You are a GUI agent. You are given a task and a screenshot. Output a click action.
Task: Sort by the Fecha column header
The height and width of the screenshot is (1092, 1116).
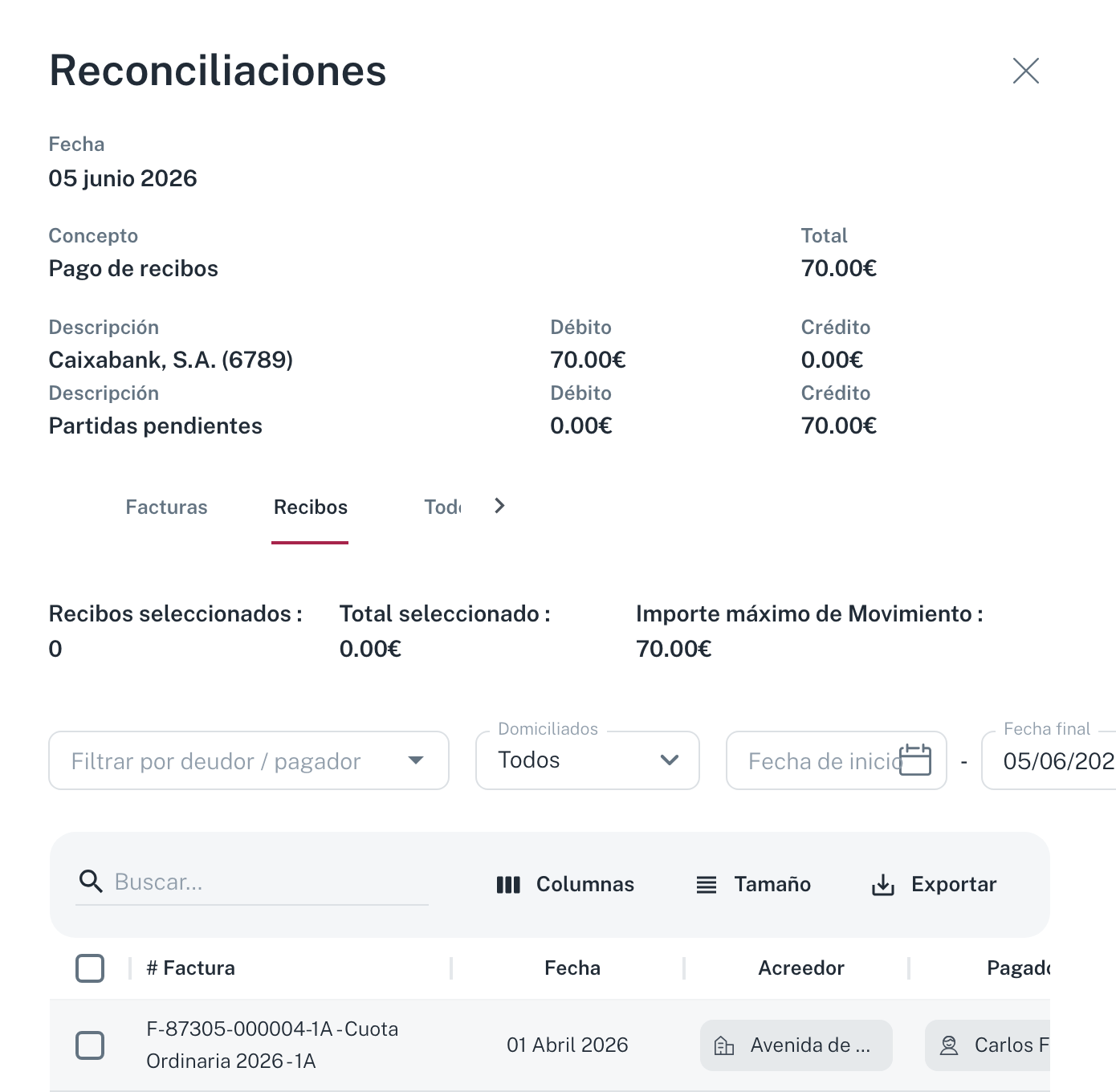click(x=572, y=968)
